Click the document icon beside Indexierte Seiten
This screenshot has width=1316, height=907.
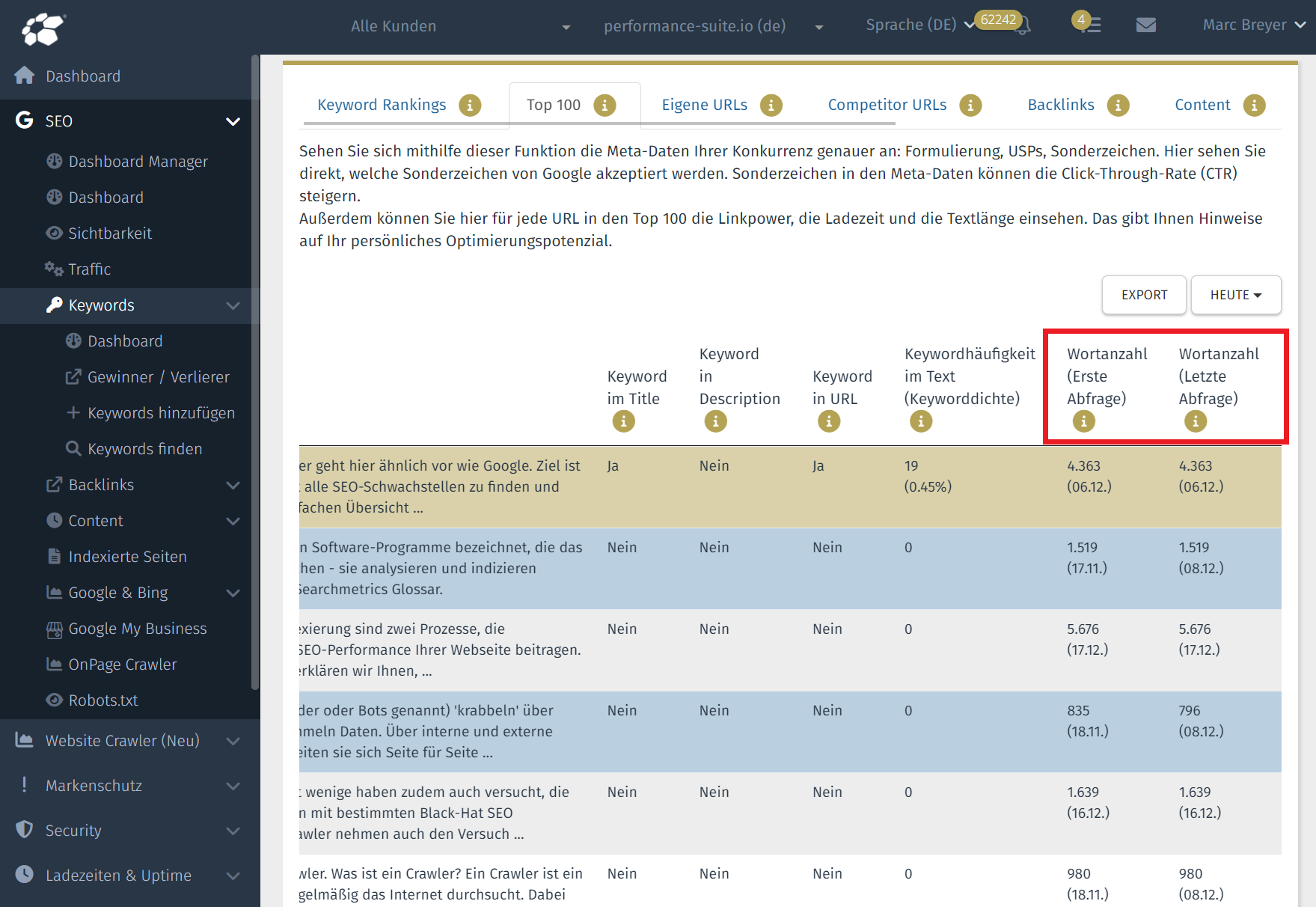(x=54, y=556)
